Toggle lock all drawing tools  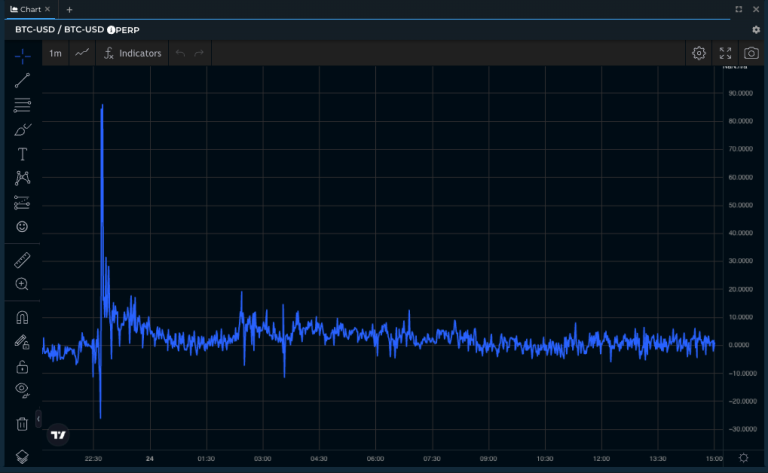(x=22, y=366)
